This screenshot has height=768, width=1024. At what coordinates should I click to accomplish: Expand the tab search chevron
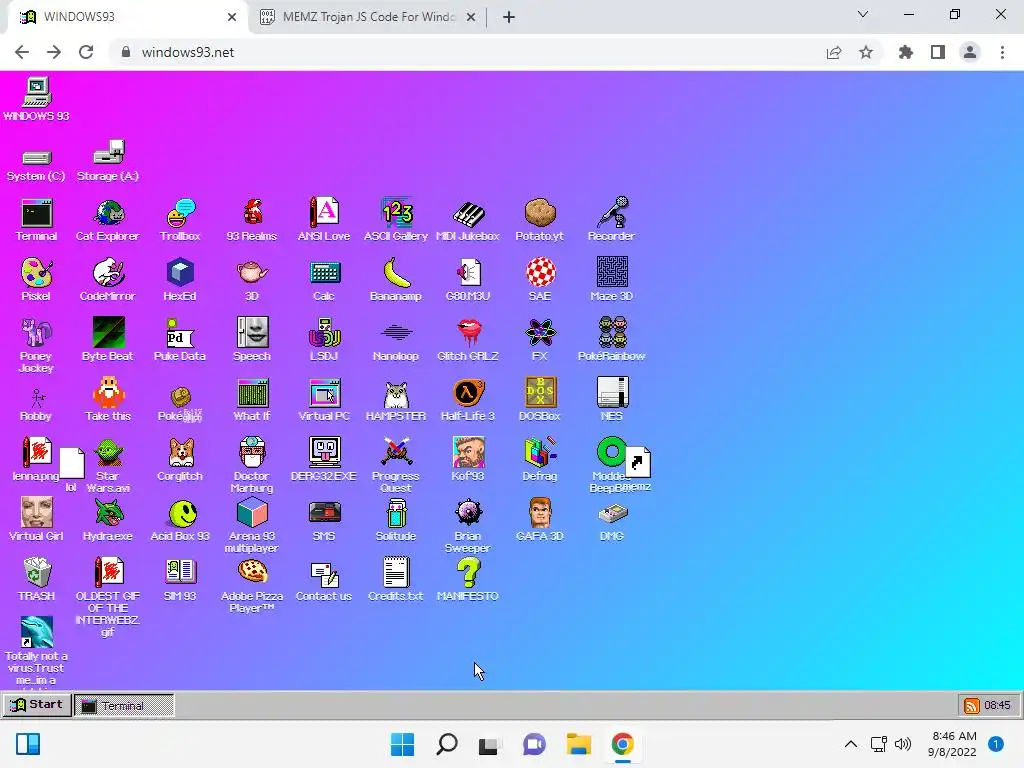point(863,14)
